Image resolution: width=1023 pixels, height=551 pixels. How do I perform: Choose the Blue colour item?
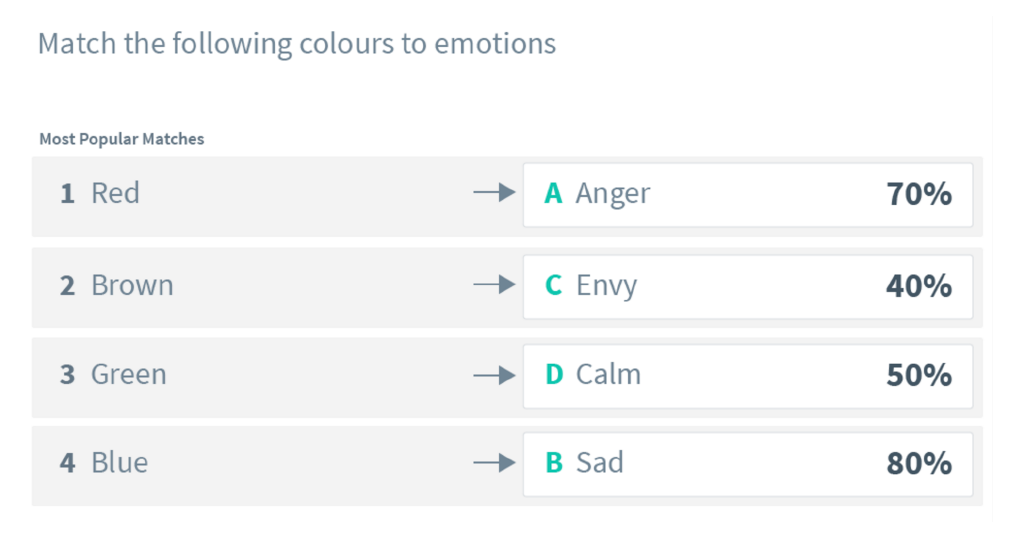[x=507, y=466]
